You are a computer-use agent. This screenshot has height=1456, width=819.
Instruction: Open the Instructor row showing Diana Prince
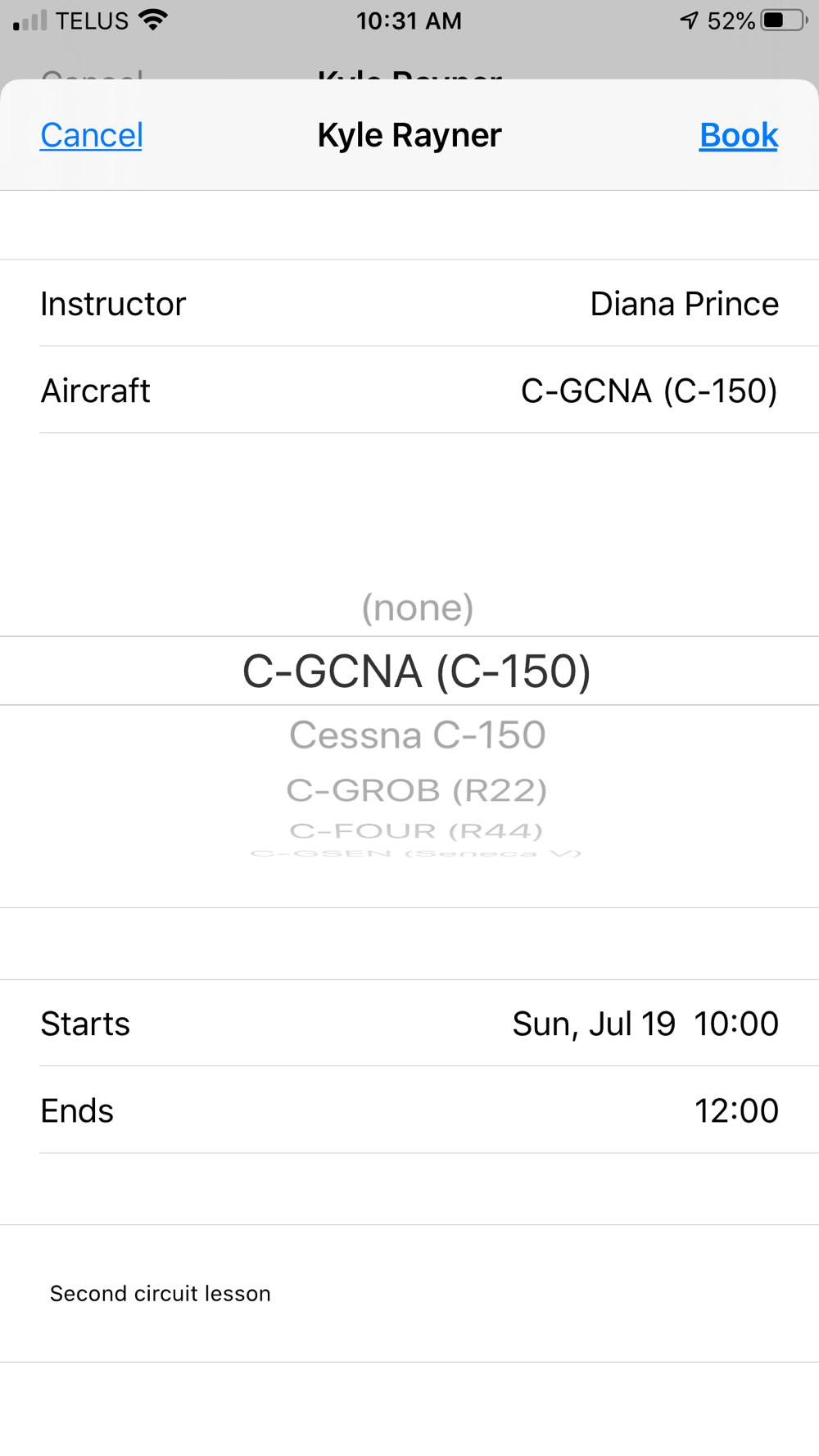(409, 304)
